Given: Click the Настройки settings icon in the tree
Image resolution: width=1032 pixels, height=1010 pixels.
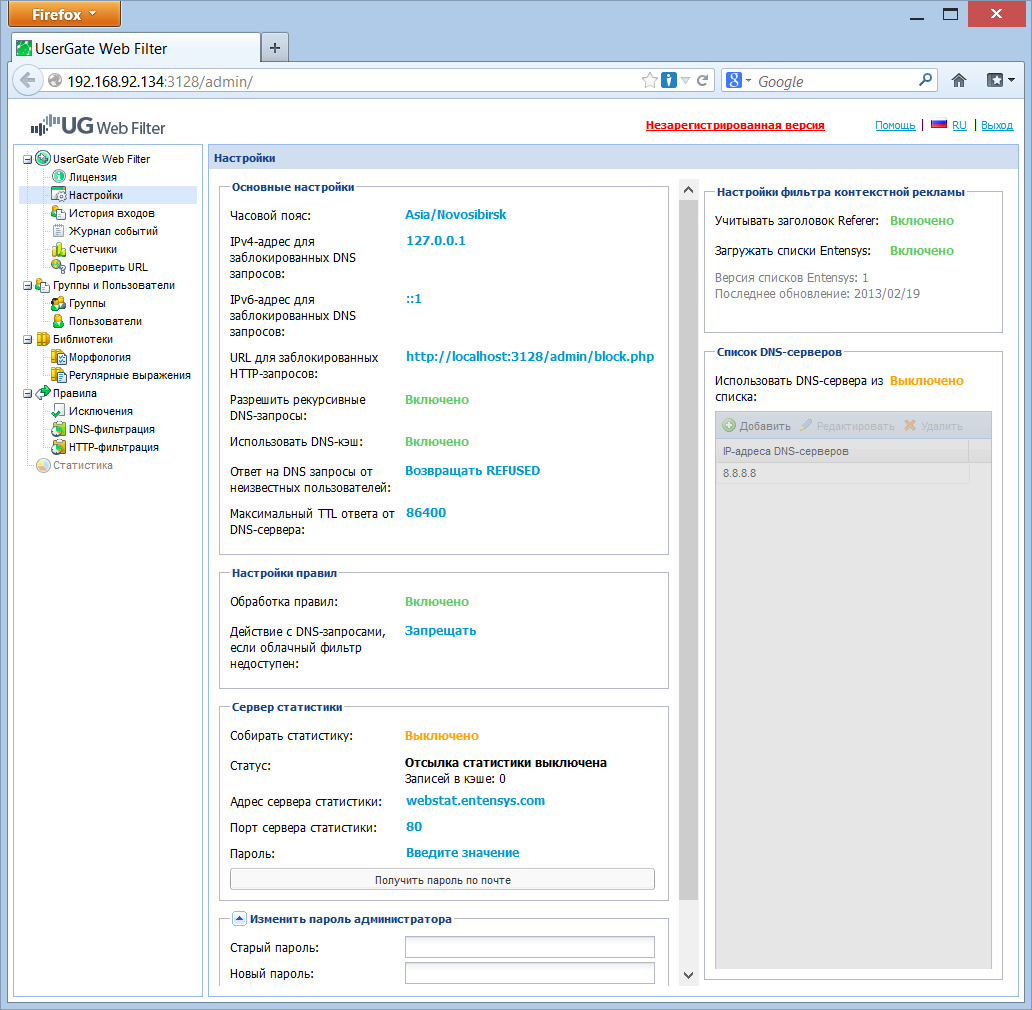Looking at the screenshot, I should (59, 194).
